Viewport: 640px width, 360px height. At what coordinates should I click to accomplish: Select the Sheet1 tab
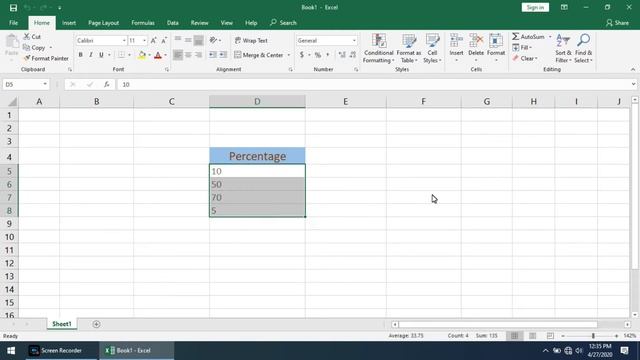coord(62,324)
